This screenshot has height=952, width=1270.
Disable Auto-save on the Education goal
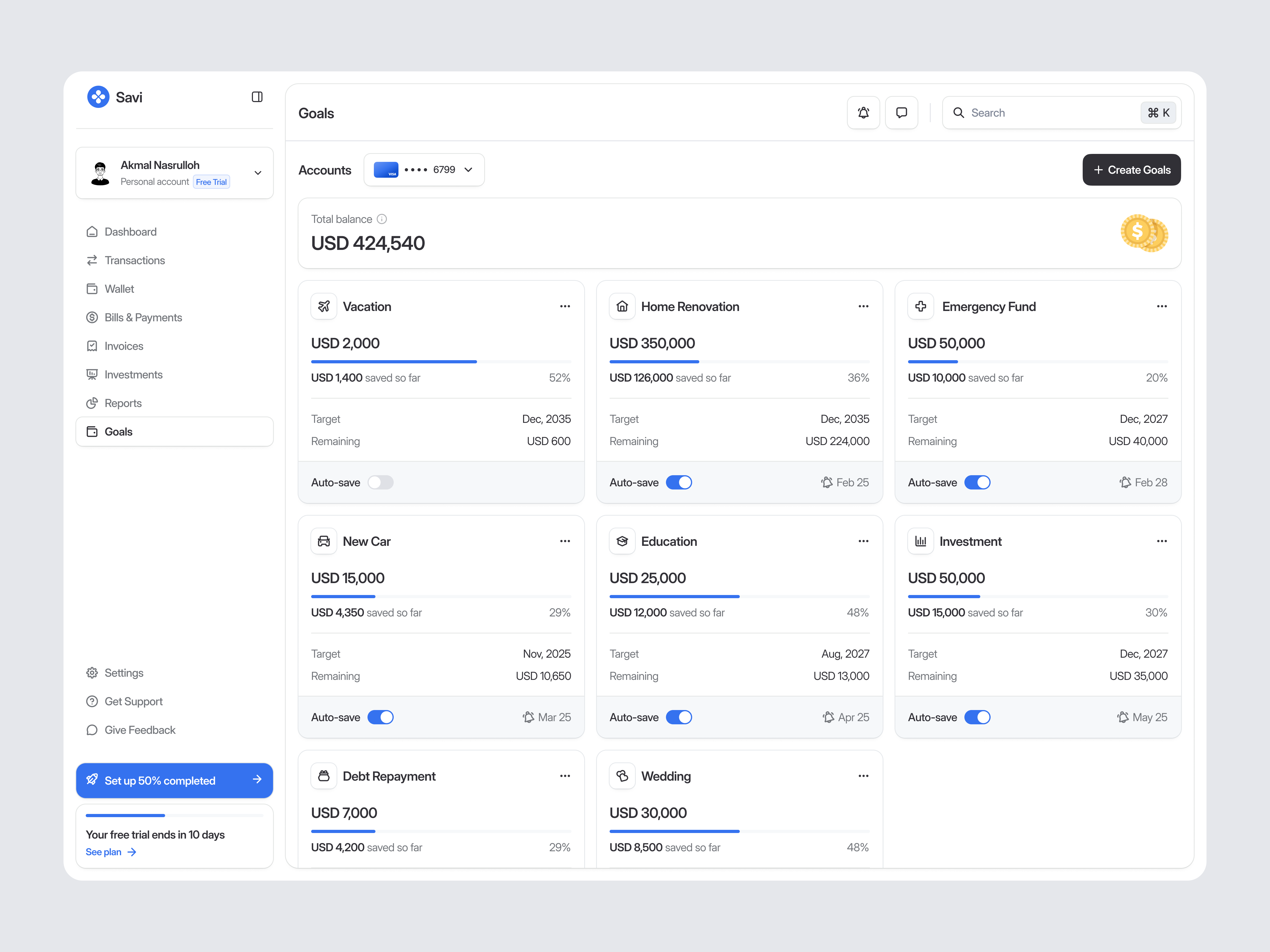click(679, 717)
